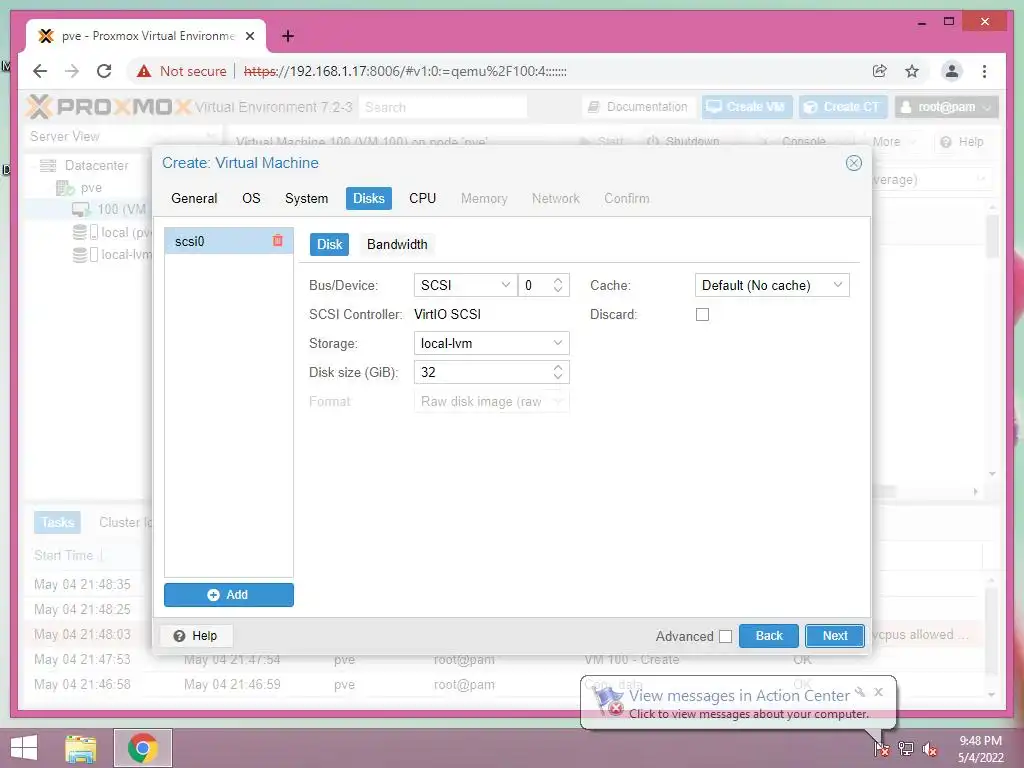Click the browser forward arrow
The image size is (1024, 768).
click(x=72, y=71)
